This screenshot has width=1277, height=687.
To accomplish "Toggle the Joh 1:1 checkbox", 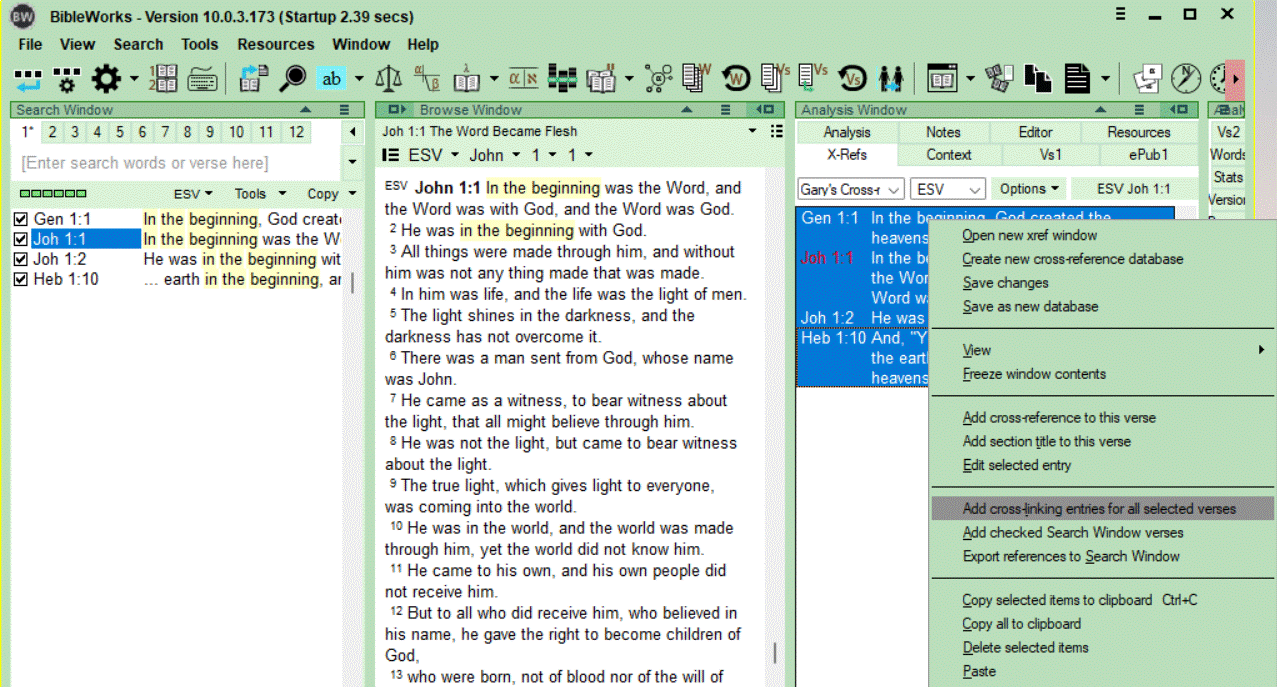I will (x=20, y=239).
